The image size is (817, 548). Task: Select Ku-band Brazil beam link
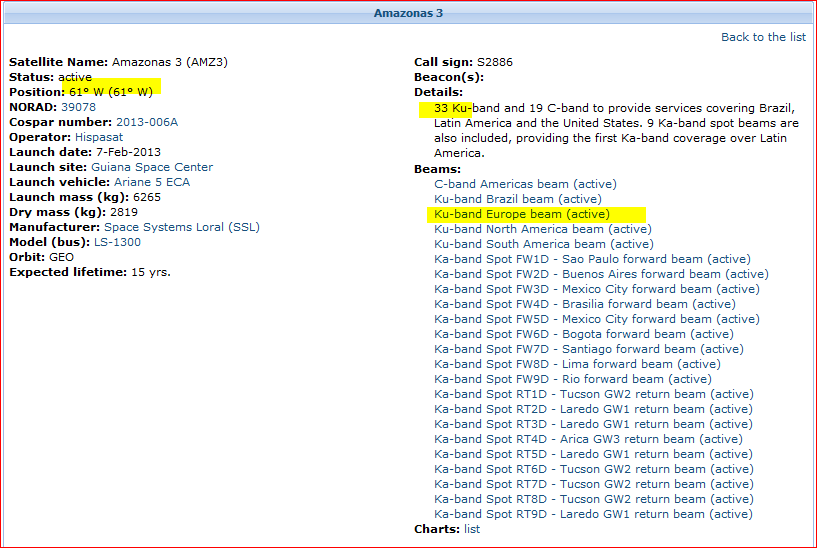[517, 199]
